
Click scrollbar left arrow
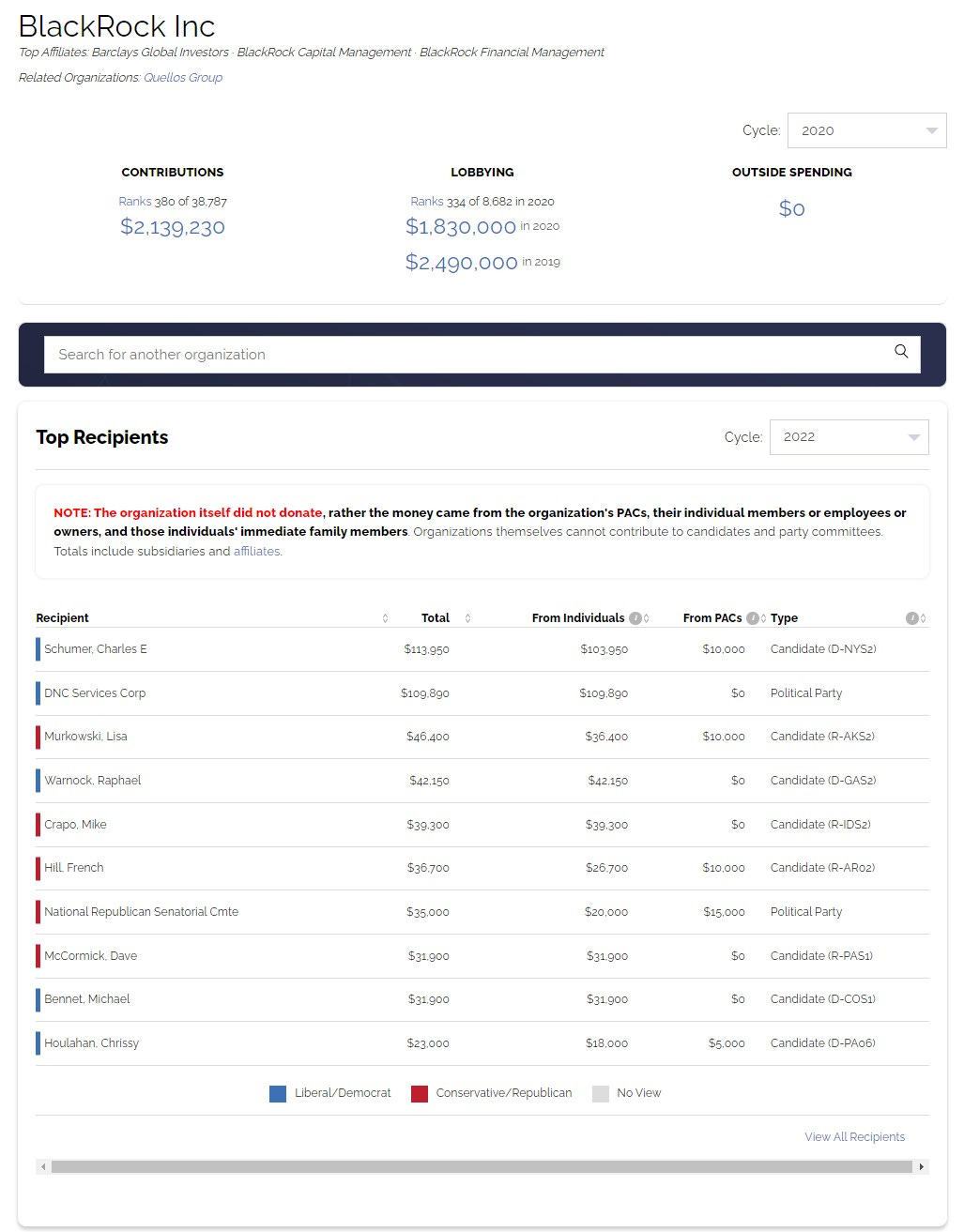tap(42, 1167)
